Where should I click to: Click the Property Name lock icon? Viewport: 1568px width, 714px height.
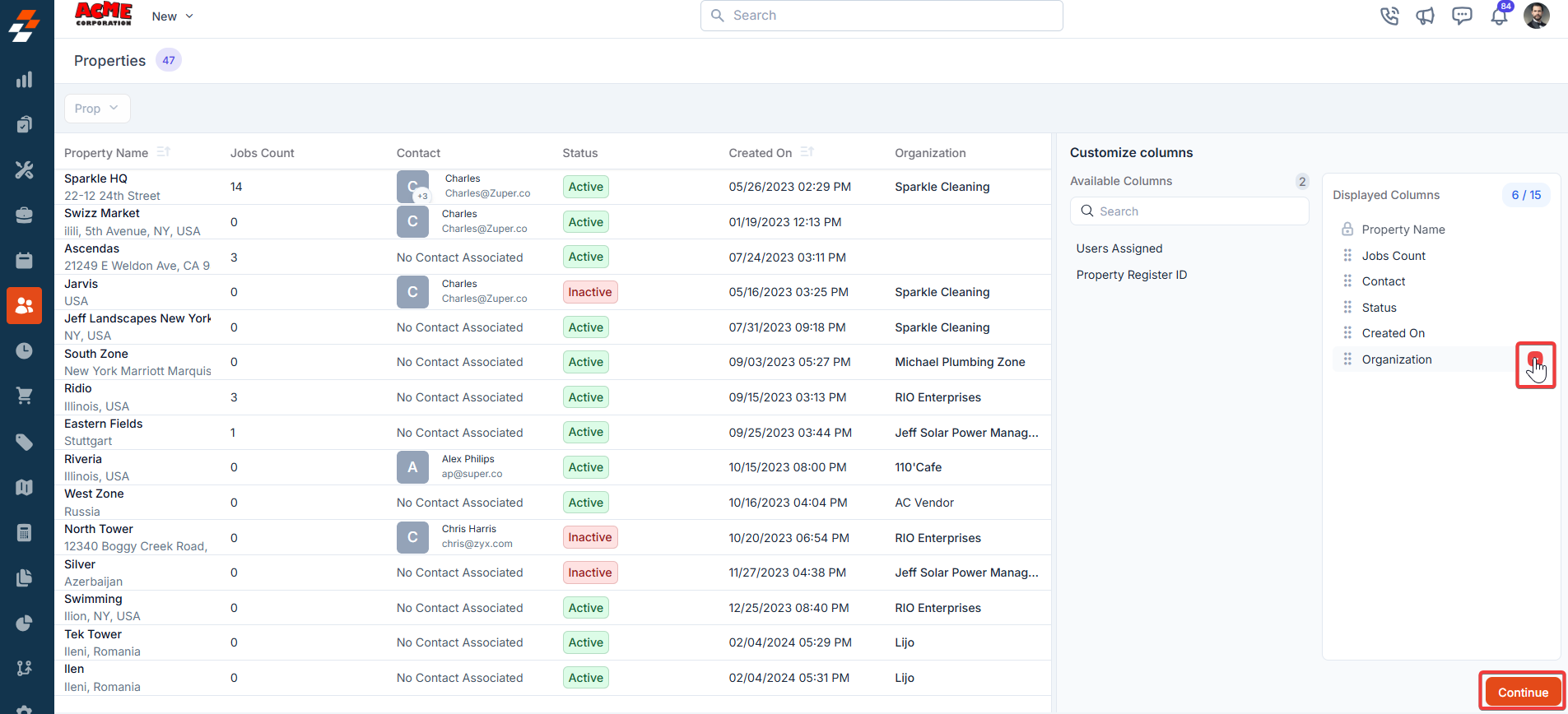coord(1347,229)
